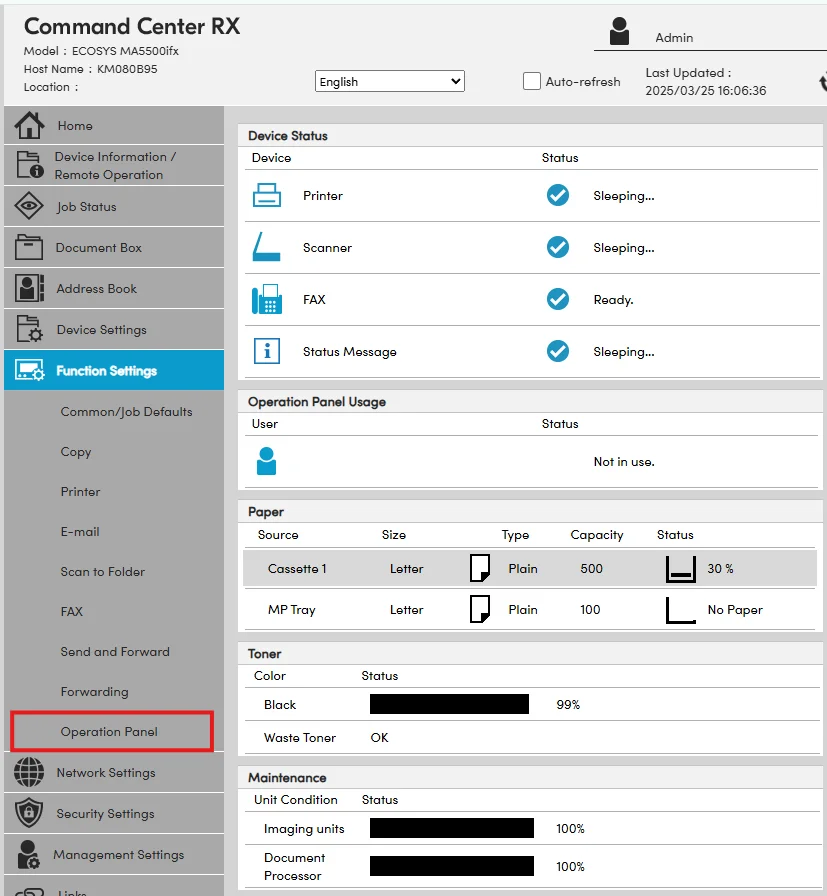
Task: Click the Black toner level bar
Action: [x=449, y=705]
